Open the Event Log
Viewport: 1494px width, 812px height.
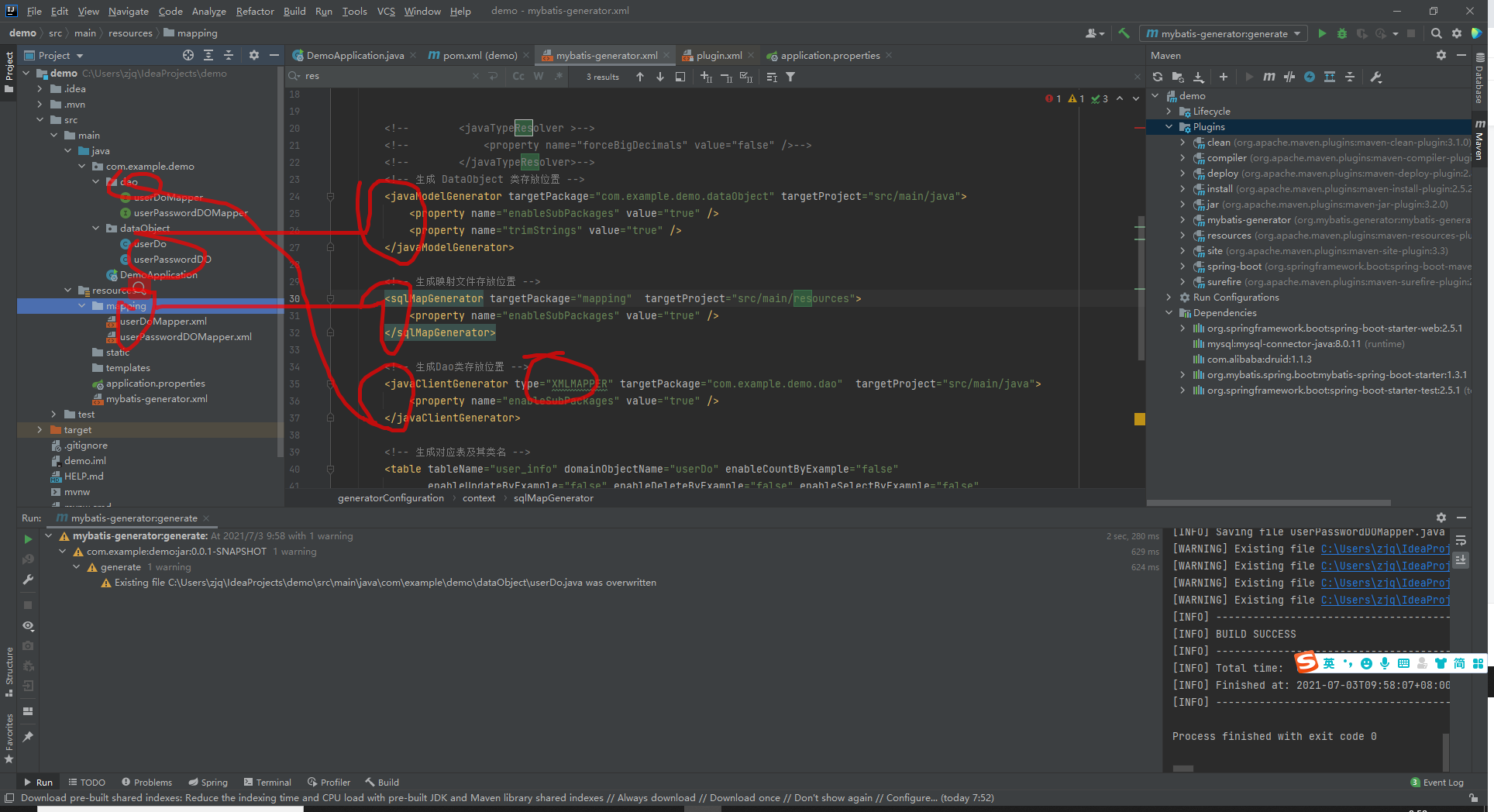coord(1437,782)
